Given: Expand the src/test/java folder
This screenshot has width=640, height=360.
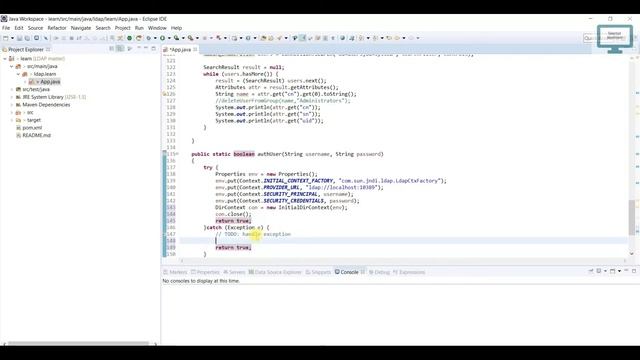Looking at the screenshot, I should (11, 89).
